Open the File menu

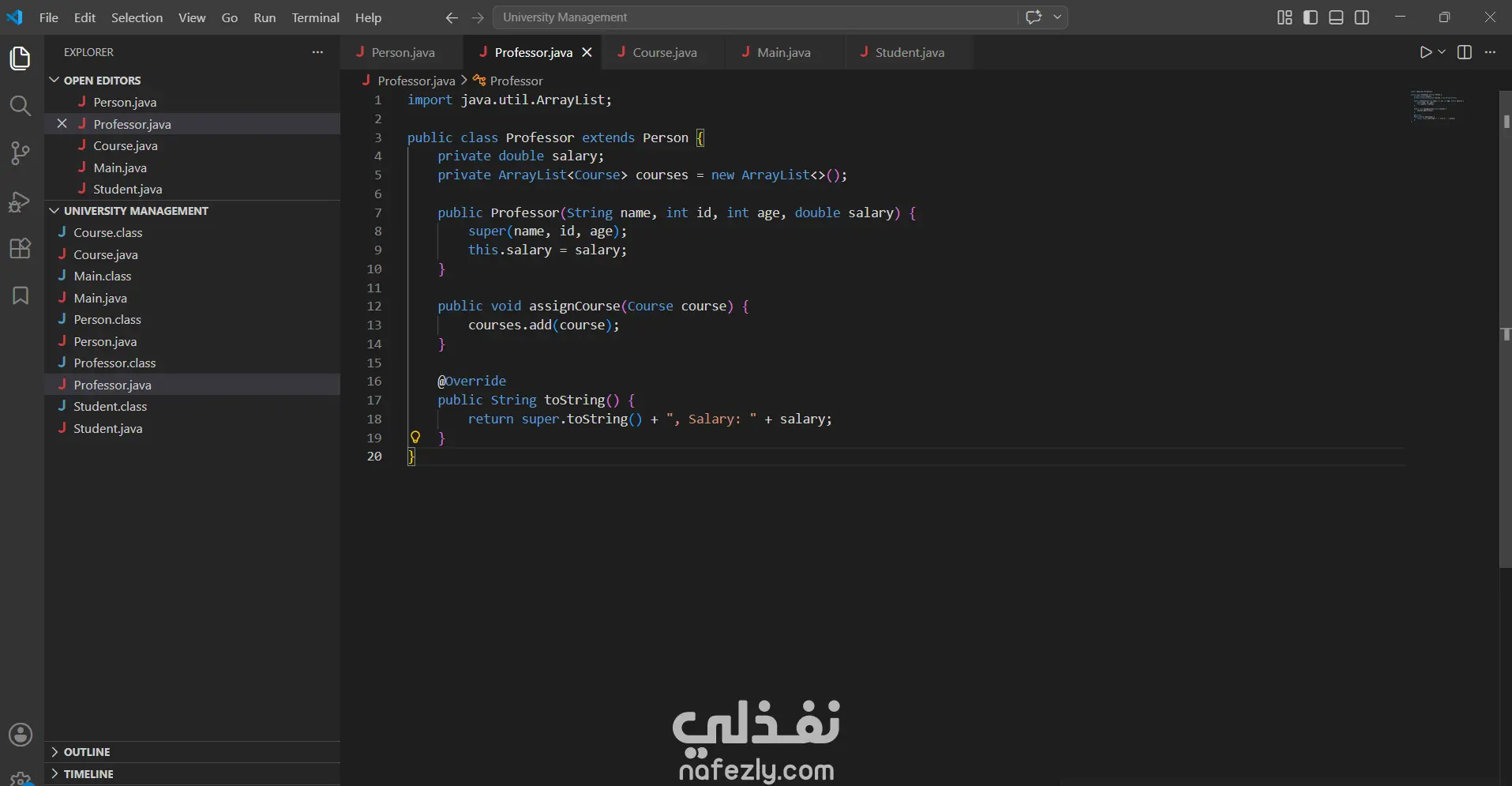(x=49, y=17)
